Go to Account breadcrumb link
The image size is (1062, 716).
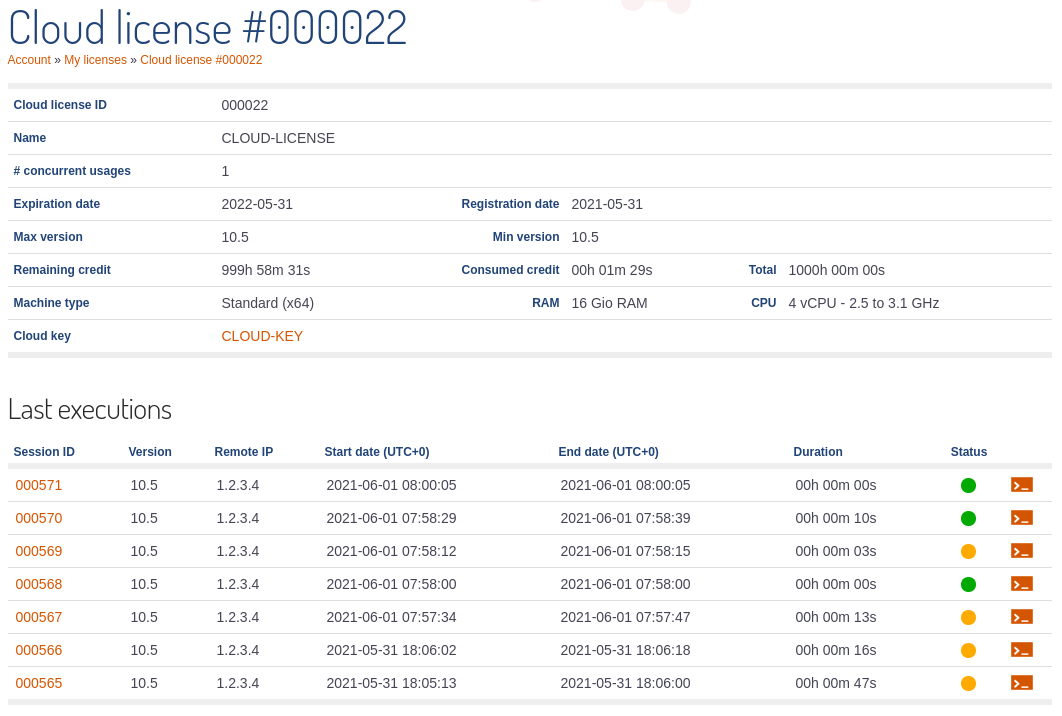point(29,60)
